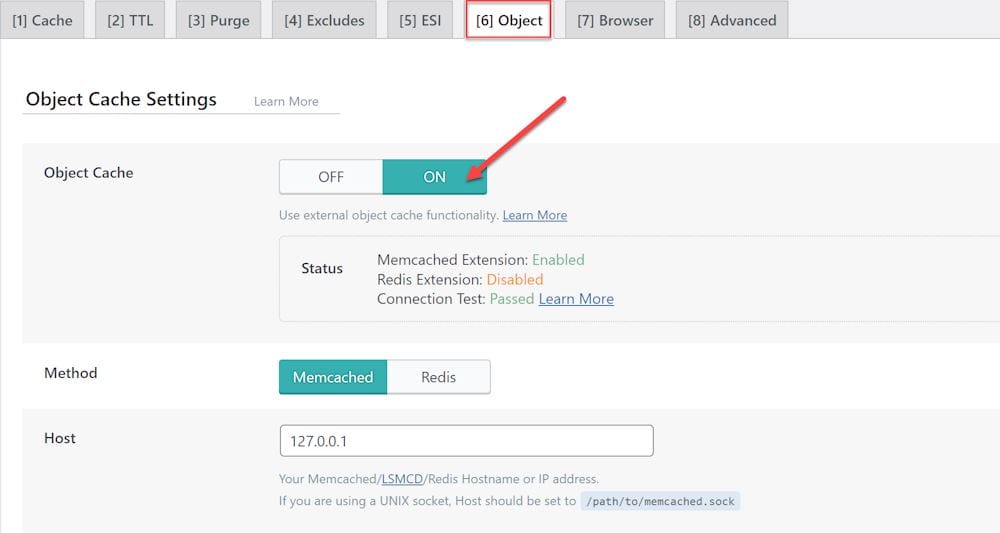Select Redis as the method
The height and width of the screenshot is (533, 1000).
(438, 377)
